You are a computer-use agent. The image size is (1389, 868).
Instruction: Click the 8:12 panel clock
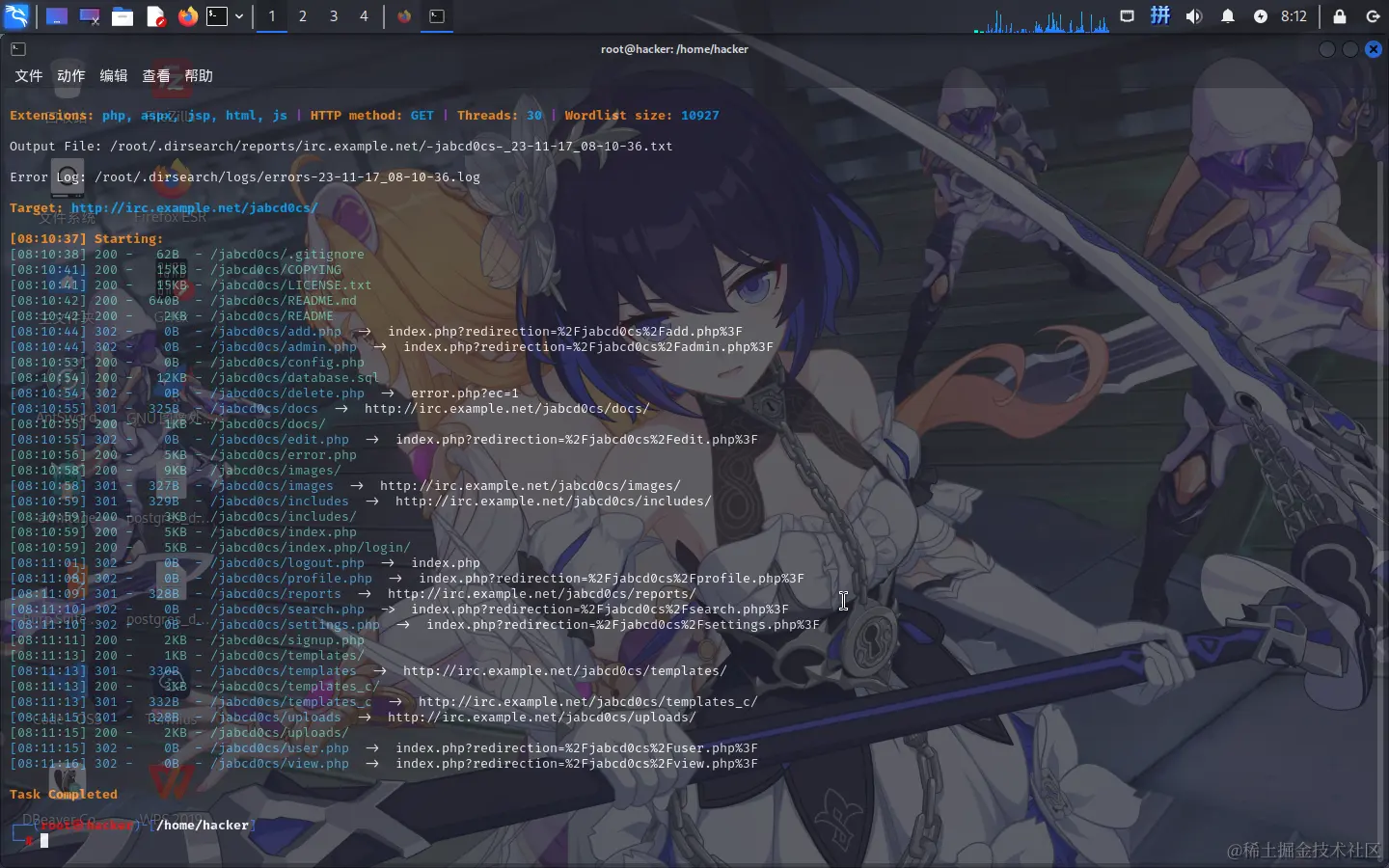click(1294, 16)
